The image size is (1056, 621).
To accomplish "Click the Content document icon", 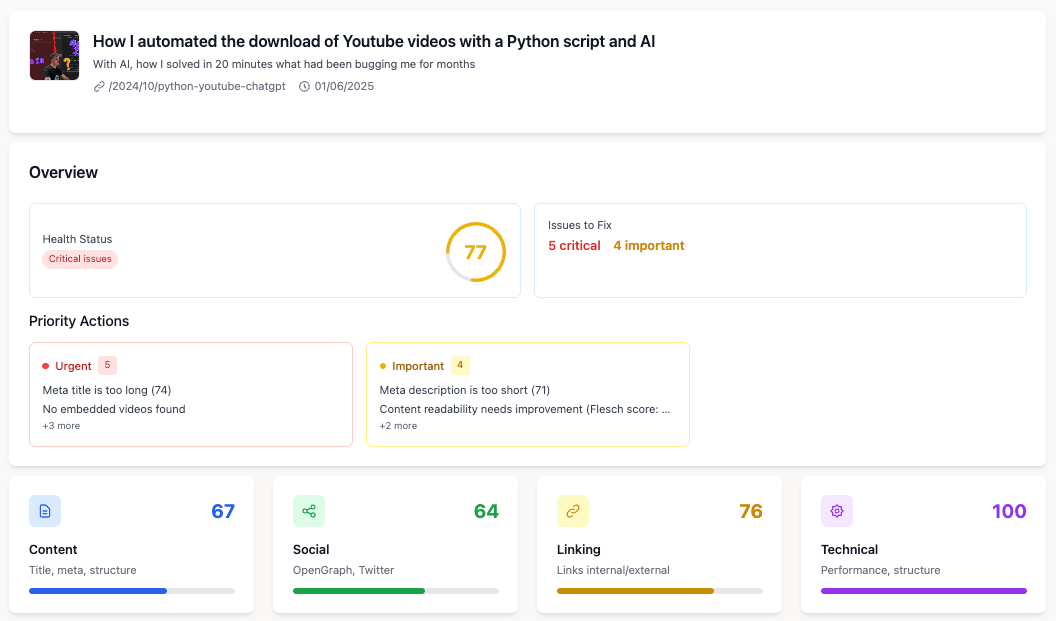I will (x=45, y=511).
